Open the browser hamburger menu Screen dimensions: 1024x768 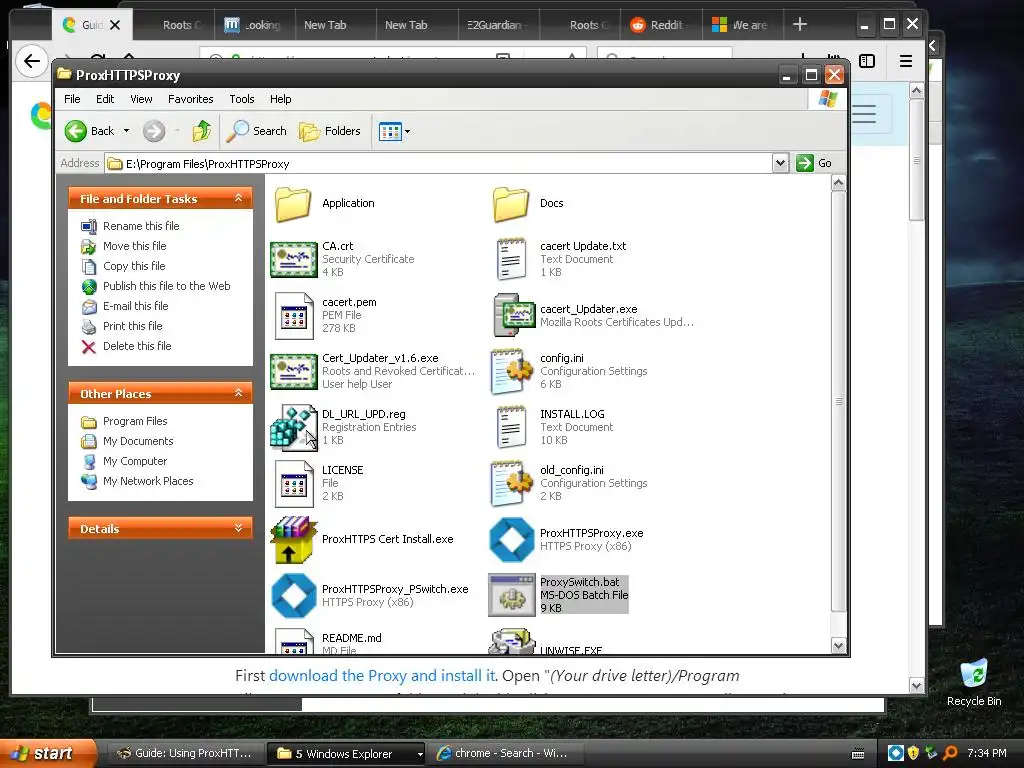click(x=906, y=61)
